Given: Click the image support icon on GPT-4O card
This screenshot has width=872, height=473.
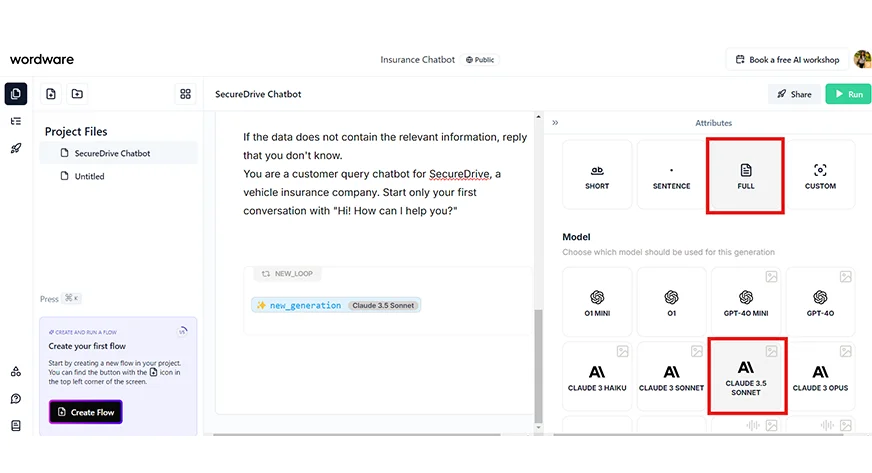Looking at the screenshot, I should [845, 276].
